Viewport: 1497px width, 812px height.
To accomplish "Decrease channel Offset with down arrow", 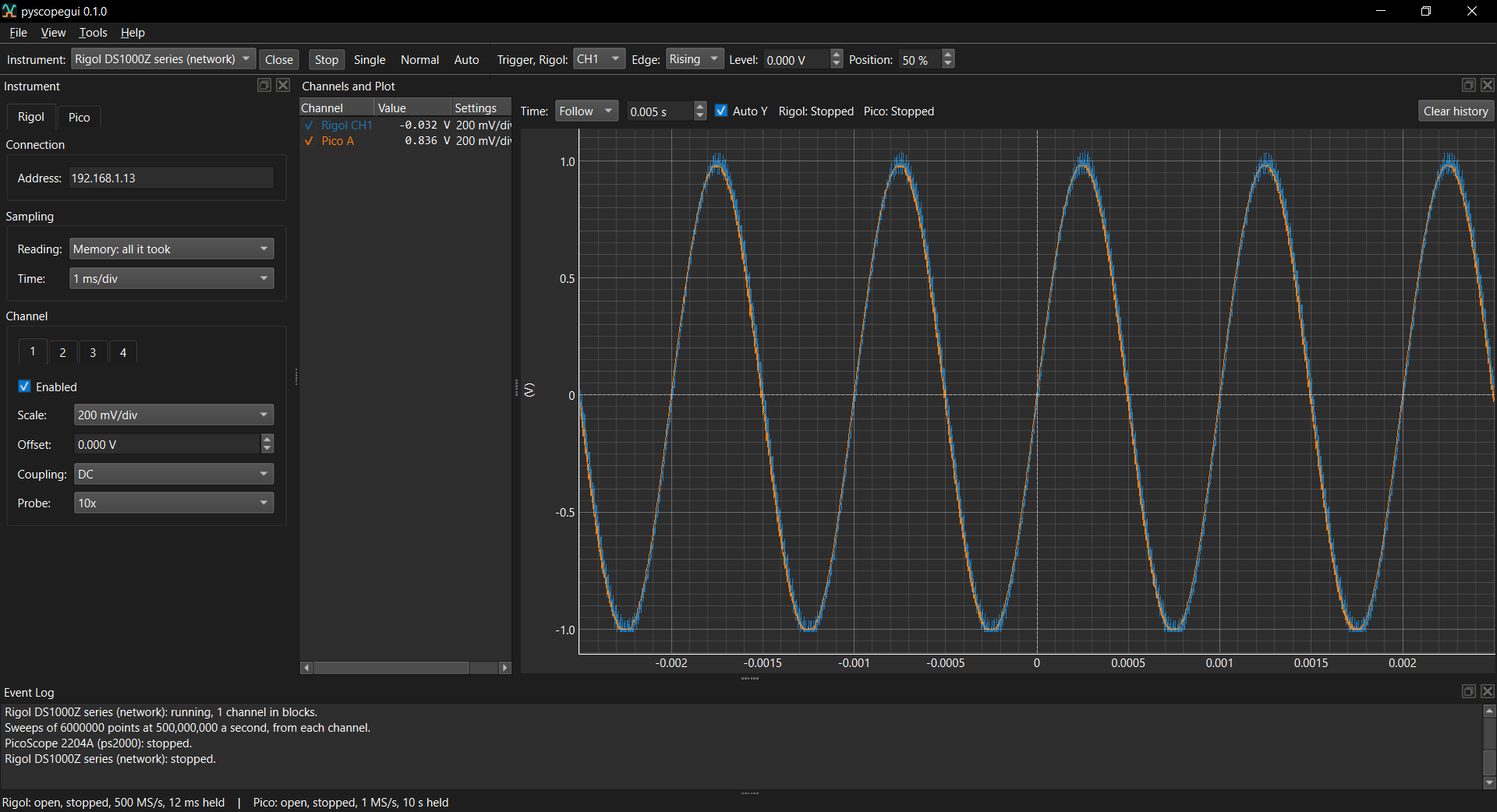I will 267,449.
